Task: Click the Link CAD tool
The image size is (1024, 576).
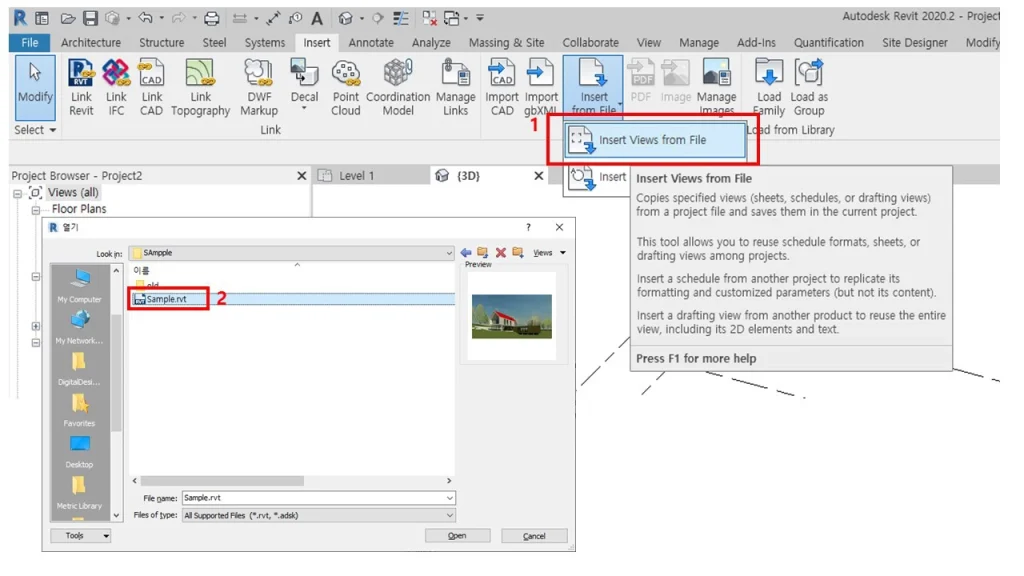Action: 151,88
